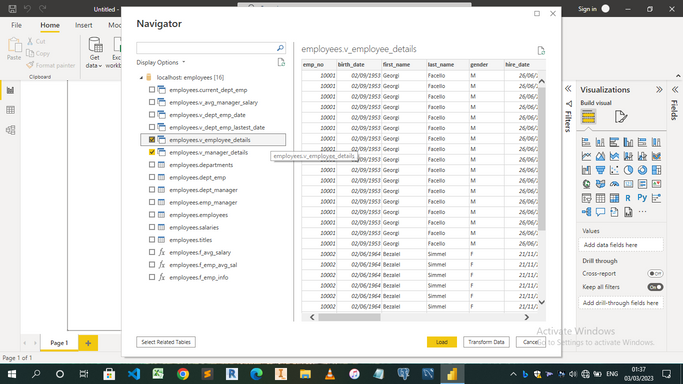
Task: Switch to Report view in left sidebar
Action: 10,91
